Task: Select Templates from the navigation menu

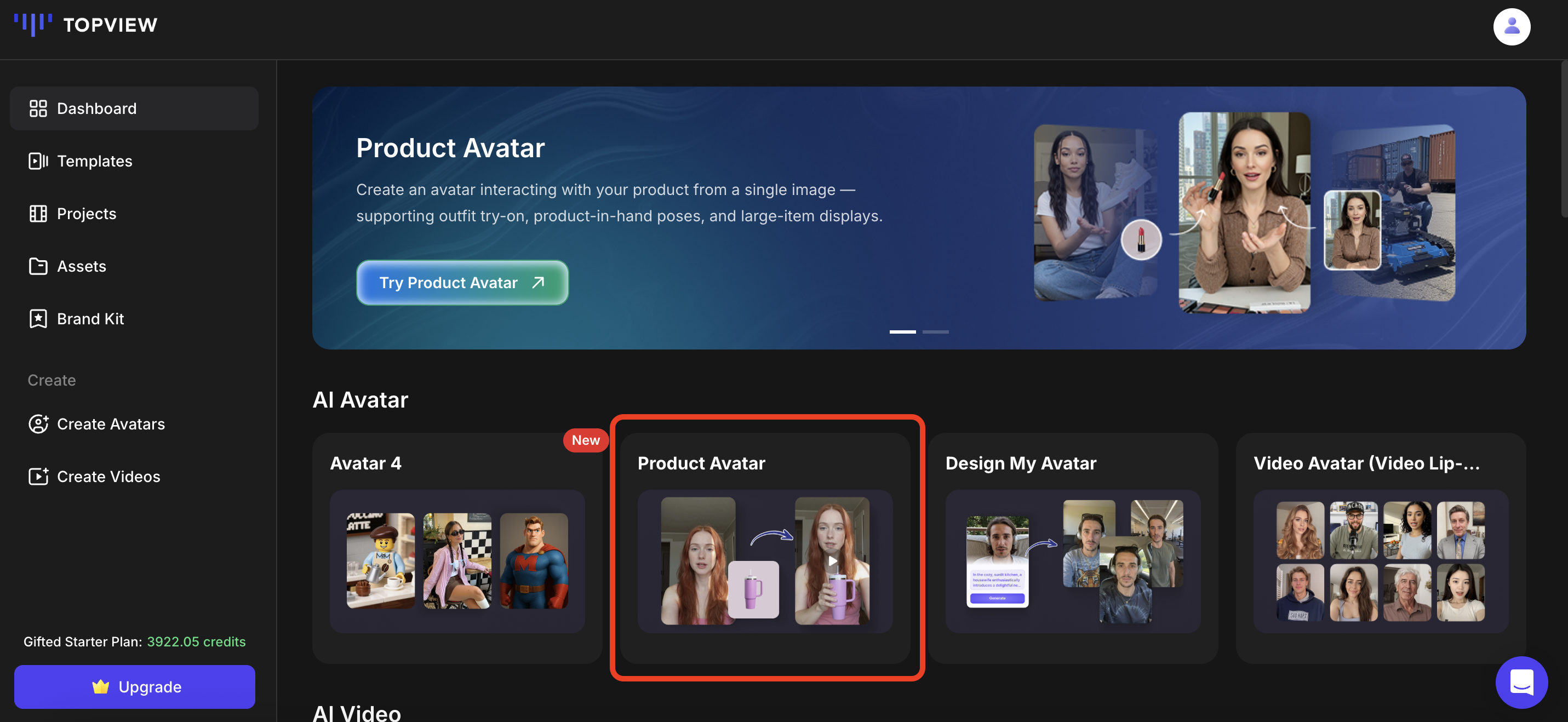Action: click(x=94, y=161)
